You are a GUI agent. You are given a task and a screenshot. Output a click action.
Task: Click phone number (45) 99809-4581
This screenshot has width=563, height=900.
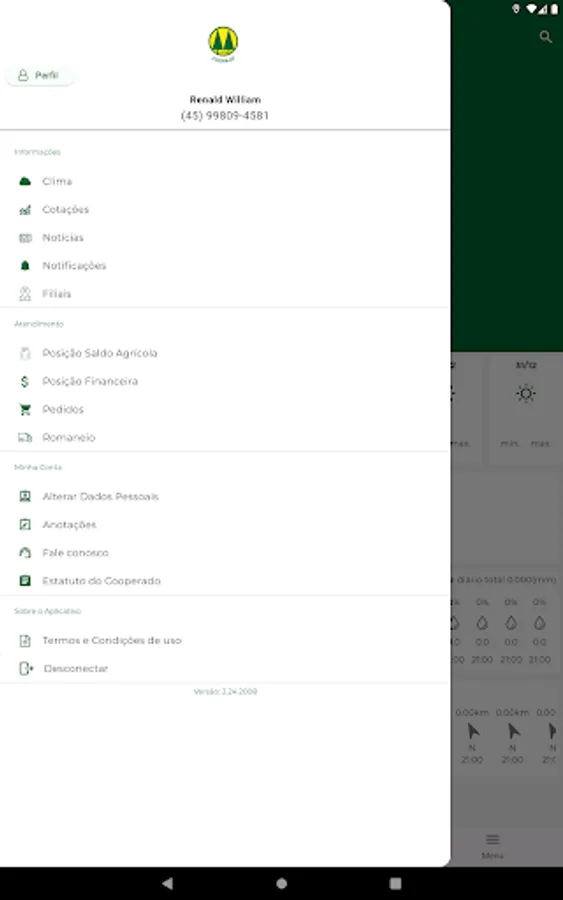click(225, 115)
